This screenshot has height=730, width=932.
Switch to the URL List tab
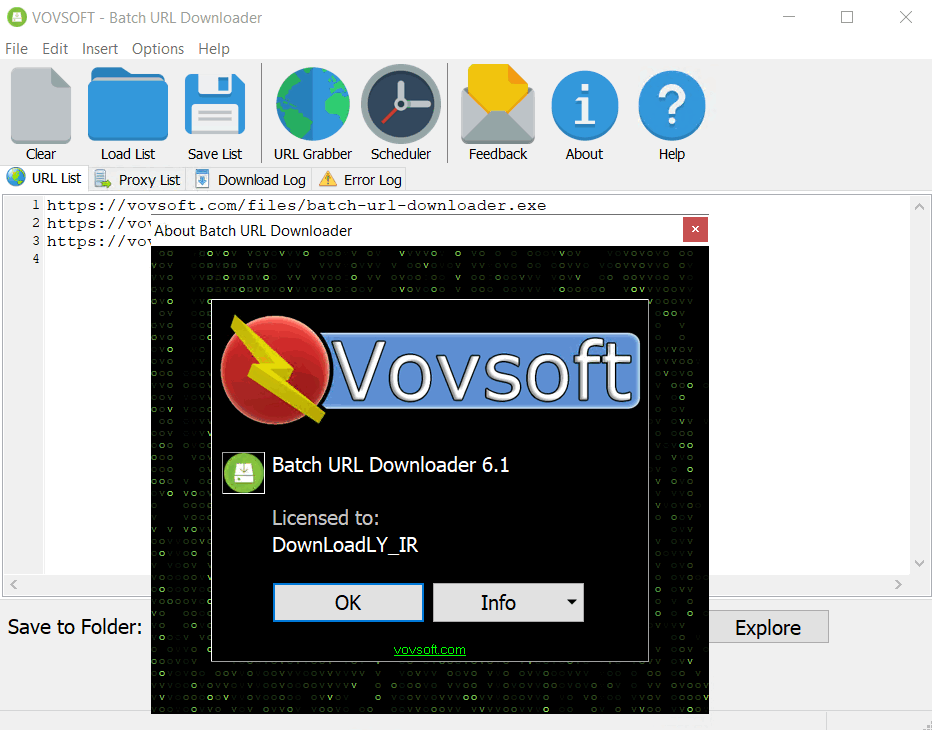(x=44, y=178)
